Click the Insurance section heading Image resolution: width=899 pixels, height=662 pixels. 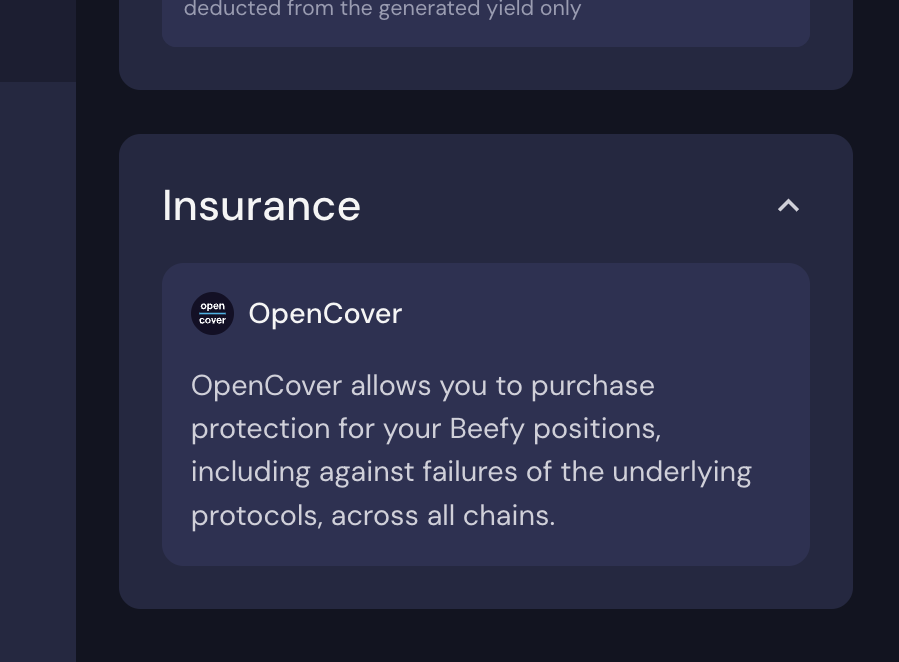pos(261,206)
